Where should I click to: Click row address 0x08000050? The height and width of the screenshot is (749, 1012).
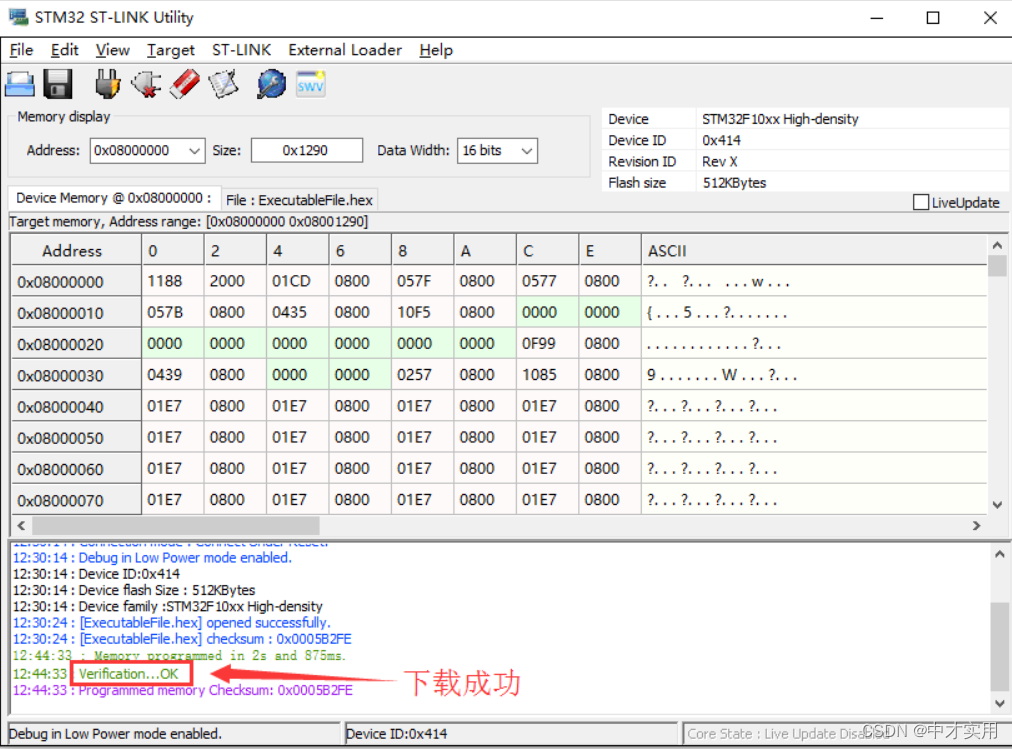pos(76,437)
